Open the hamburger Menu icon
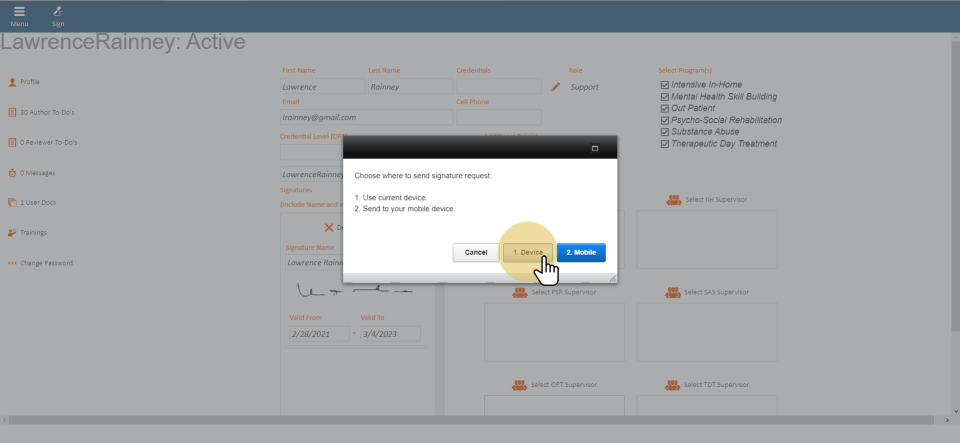 tap(20, 13)
